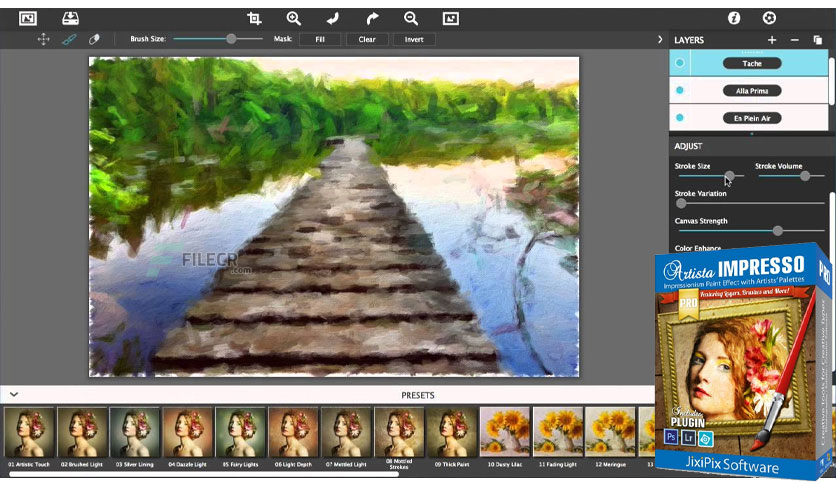Screen dimensions: 836x484
Task: Fit image to screen icon
Action: [451, 19]
